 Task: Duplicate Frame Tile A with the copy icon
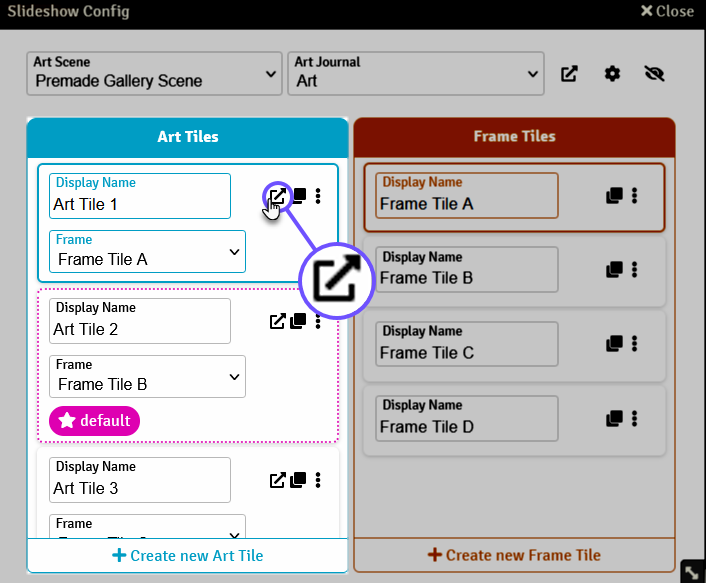(614, 195)
